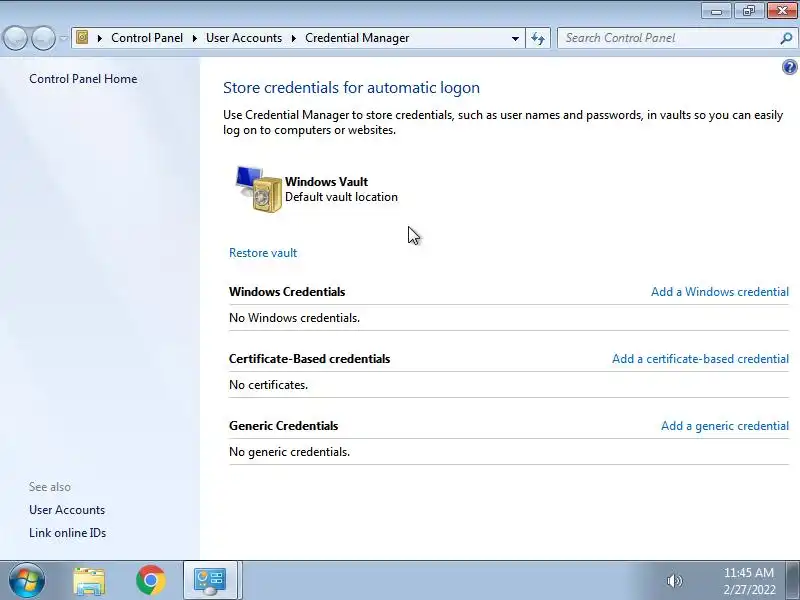
Task: Restore down the window
Action: point(748,11)
